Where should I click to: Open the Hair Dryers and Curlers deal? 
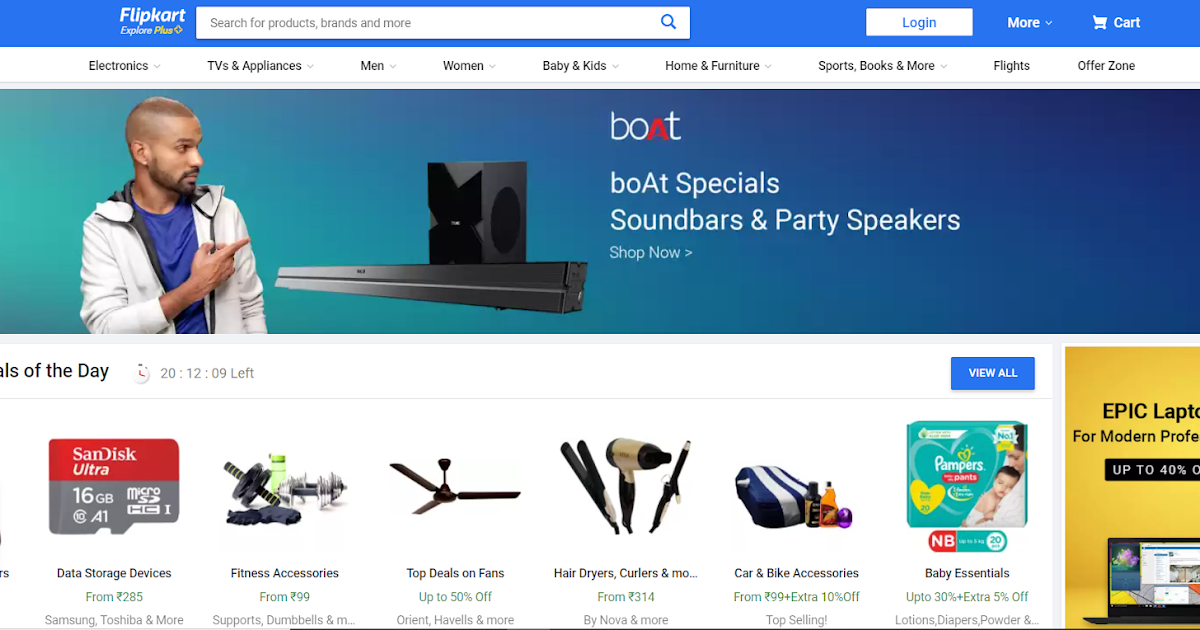click(x=625, y=487)
